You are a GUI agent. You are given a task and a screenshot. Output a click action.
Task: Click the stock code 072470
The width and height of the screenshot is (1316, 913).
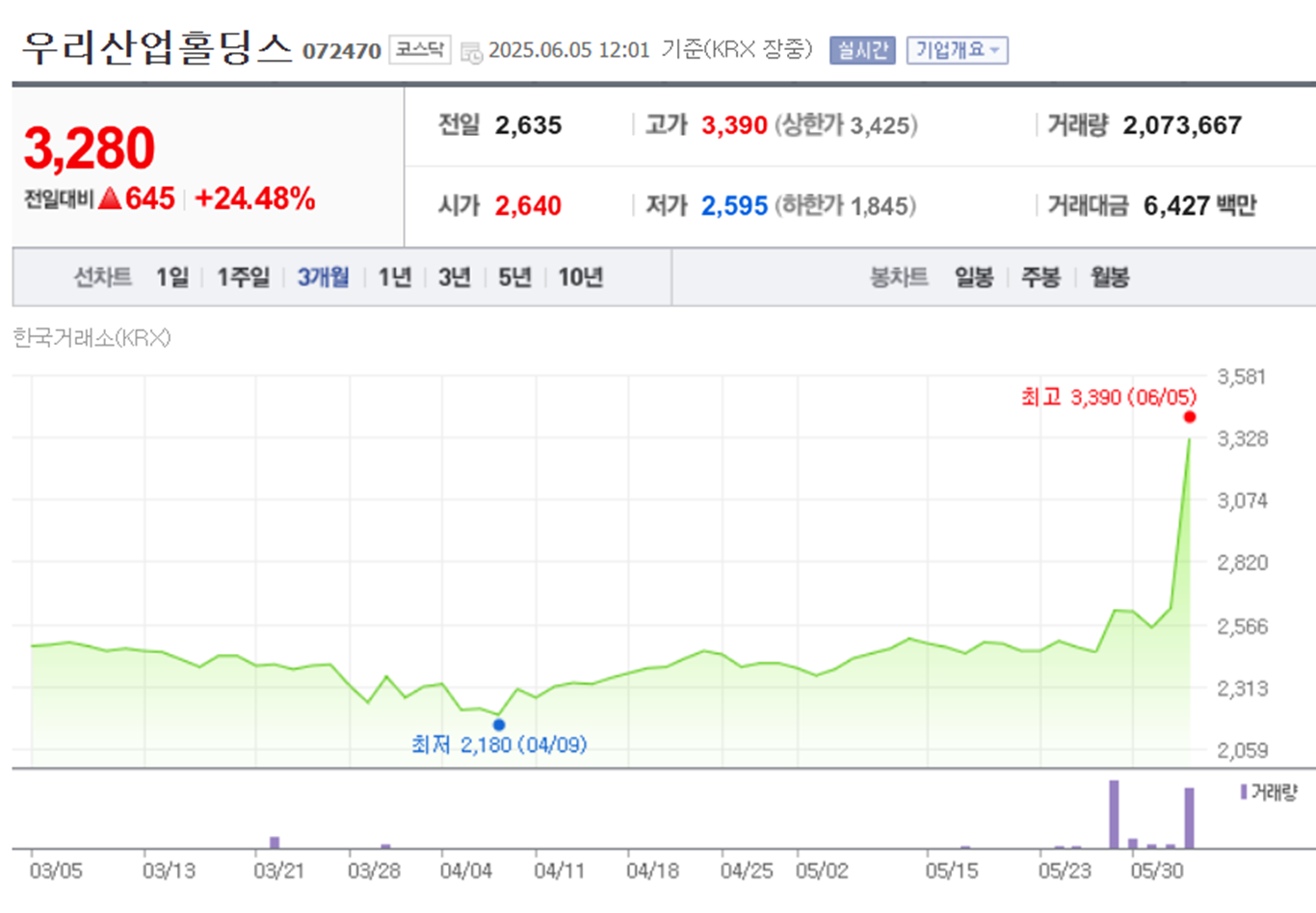342,51
